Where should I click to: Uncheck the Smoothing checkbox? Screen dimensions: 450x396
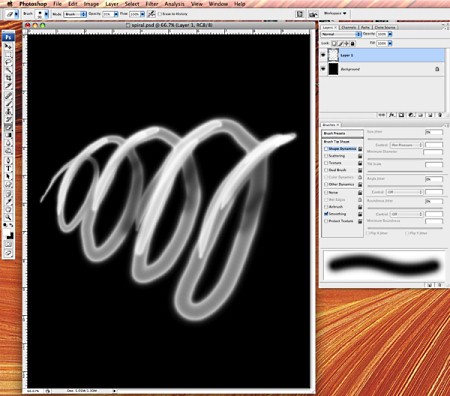pyautogui.click(x=326, y=214)
